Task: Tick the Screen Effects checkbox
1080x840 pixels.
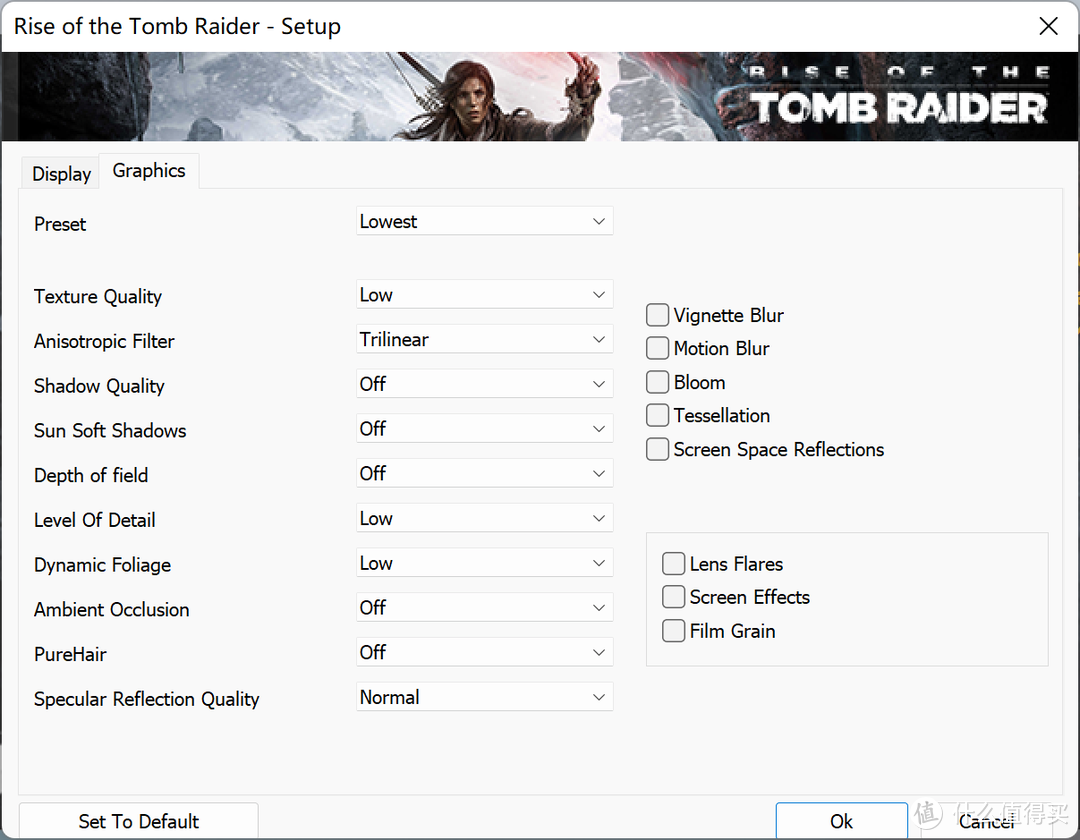Action: (674, 597)
